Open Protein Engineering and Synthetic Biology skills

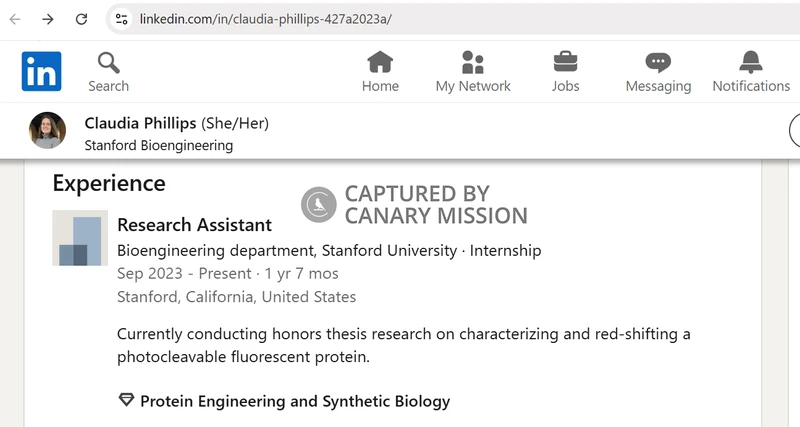point(295,401)
